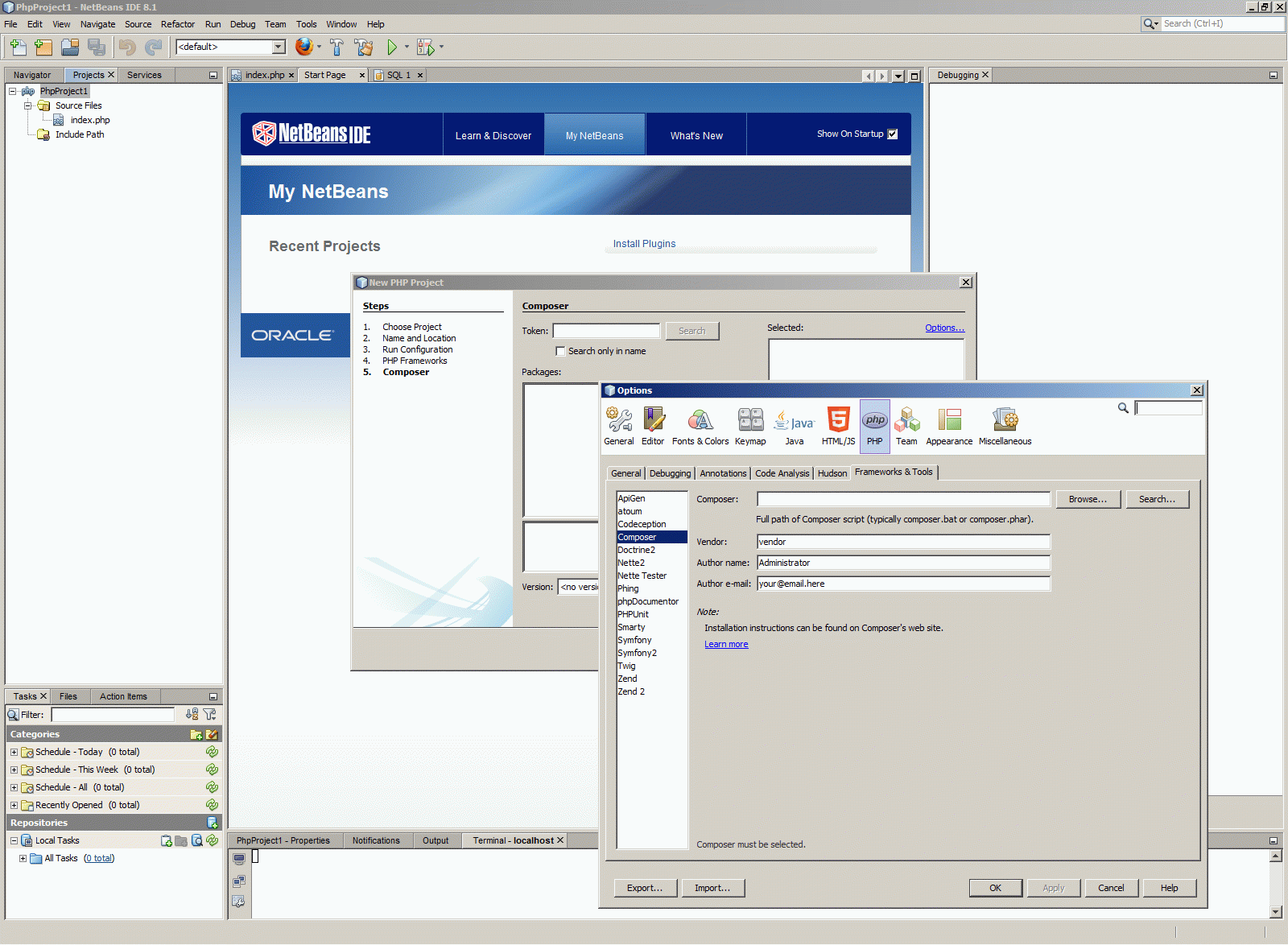Image resolution: width=1288 pixels, height=945 pixels.
Task: Click the sort tasks A-Z icon
Action: coord(192,714)
